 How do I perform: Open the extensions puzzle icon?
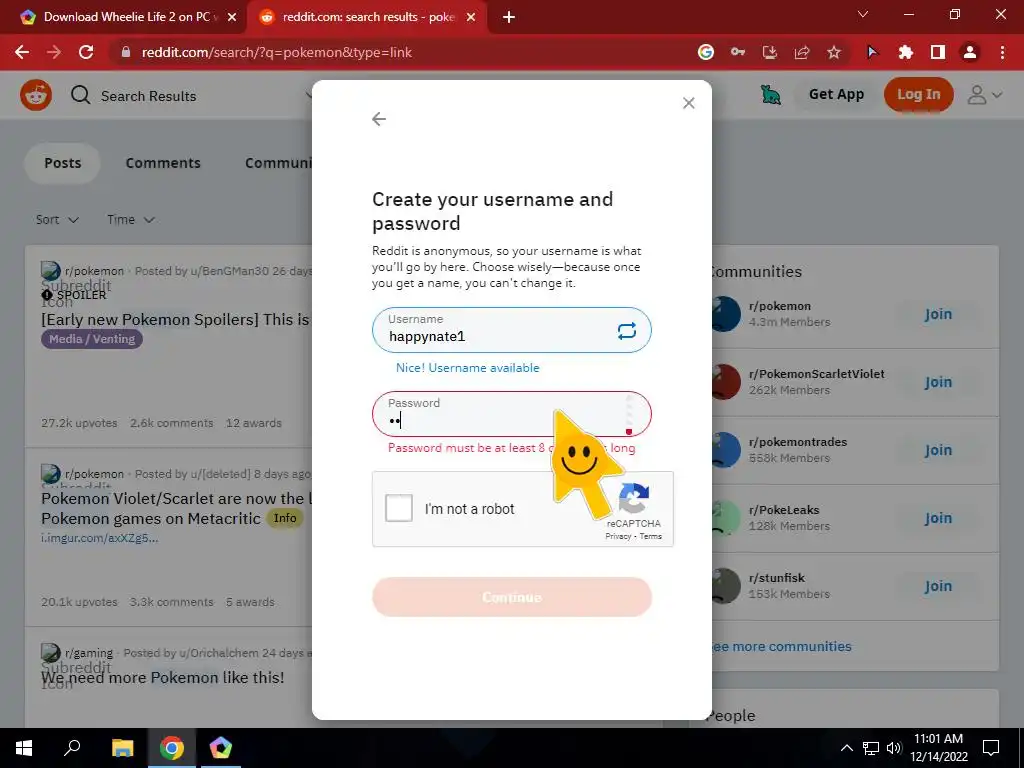pyautogui.click(x=905, y=52)
